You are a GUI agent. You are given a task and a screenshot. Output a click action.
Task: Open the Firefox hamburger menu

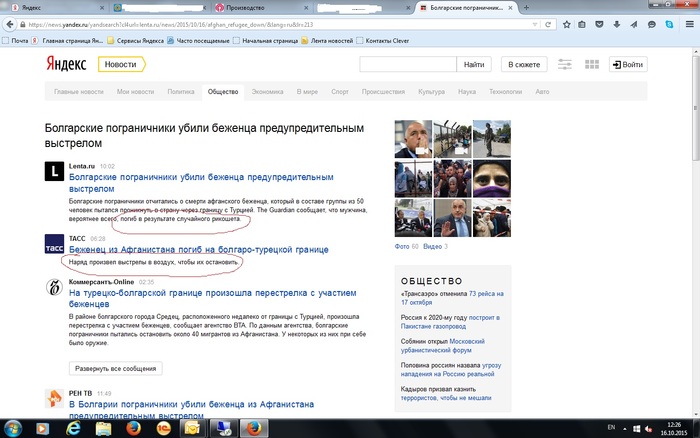[690, 25]
